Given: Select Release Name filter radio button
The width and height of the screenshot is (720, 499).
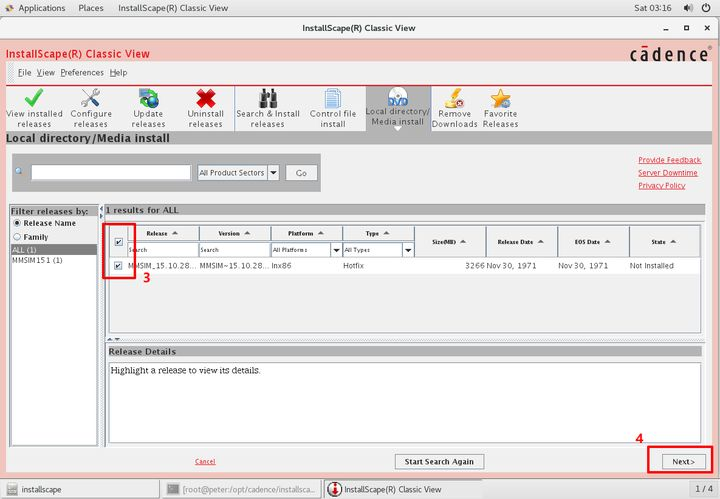Looking at the screenshot, I should tap(17, 223).
